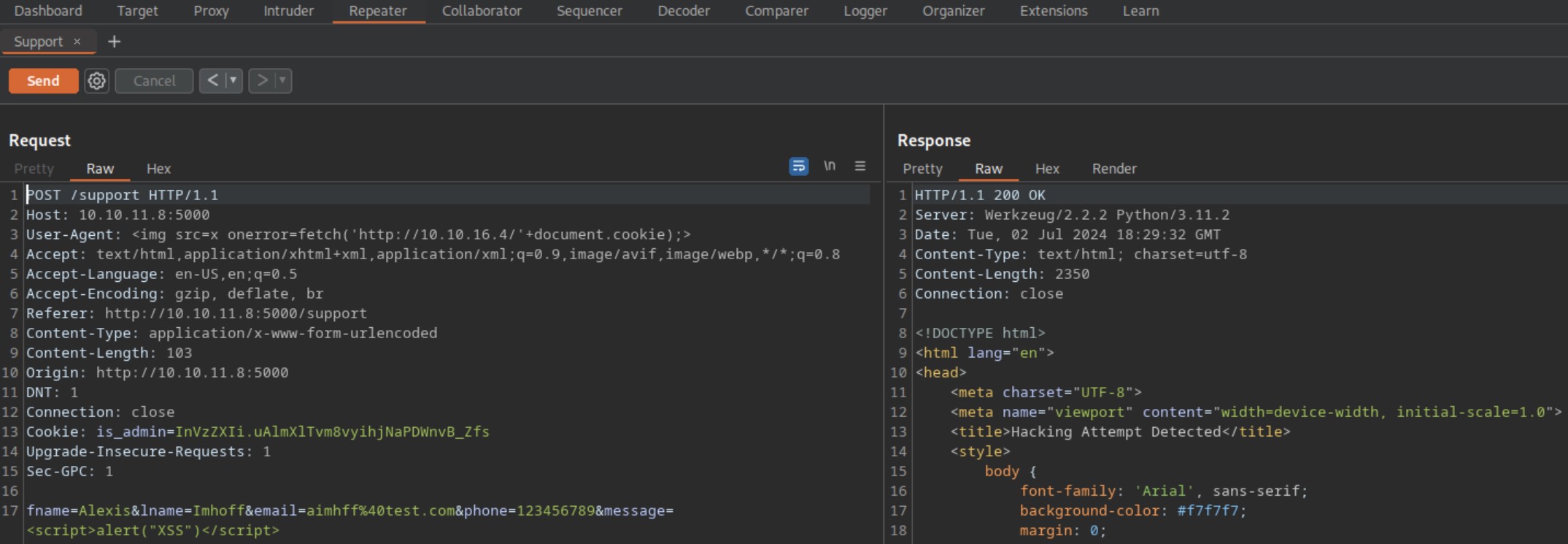Viewport: 1568px width, 544px height.
Task: Open Request panel hamburger menu icon
Action: pyautogui.click(x=860, y=166)
